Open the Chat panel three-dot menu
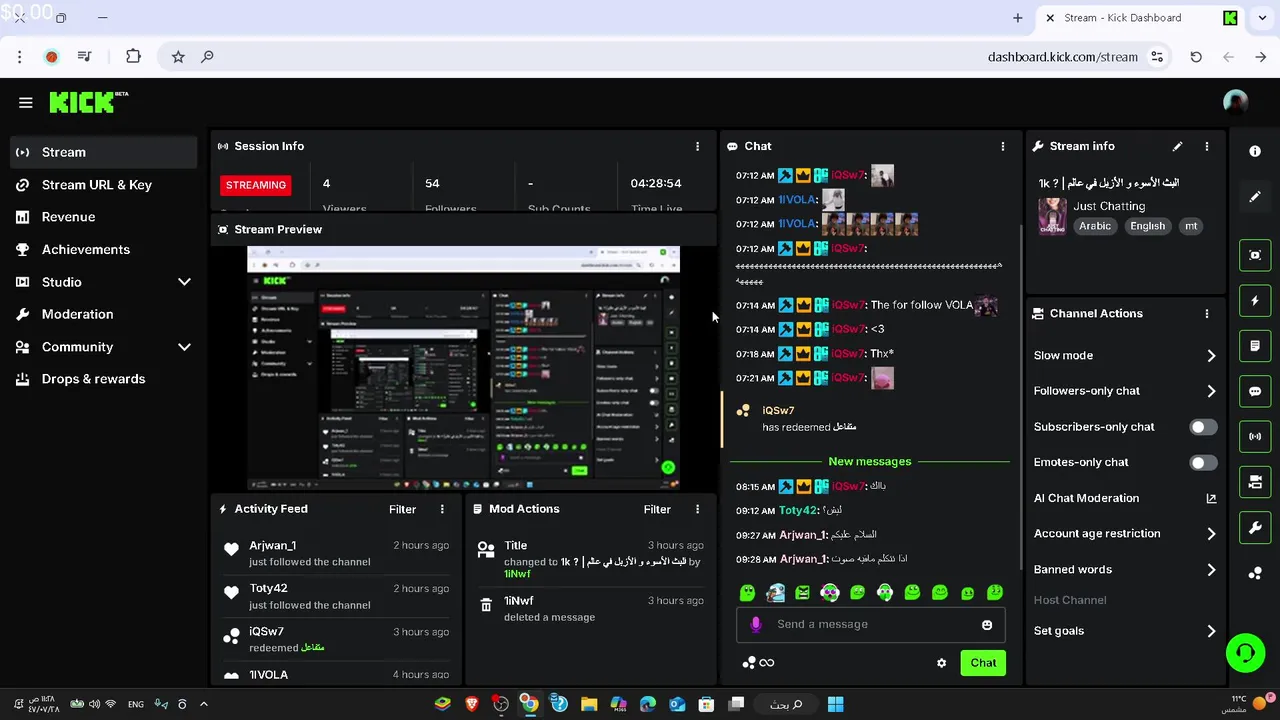Screen dimensions: 1280x720 (1003, 146)
